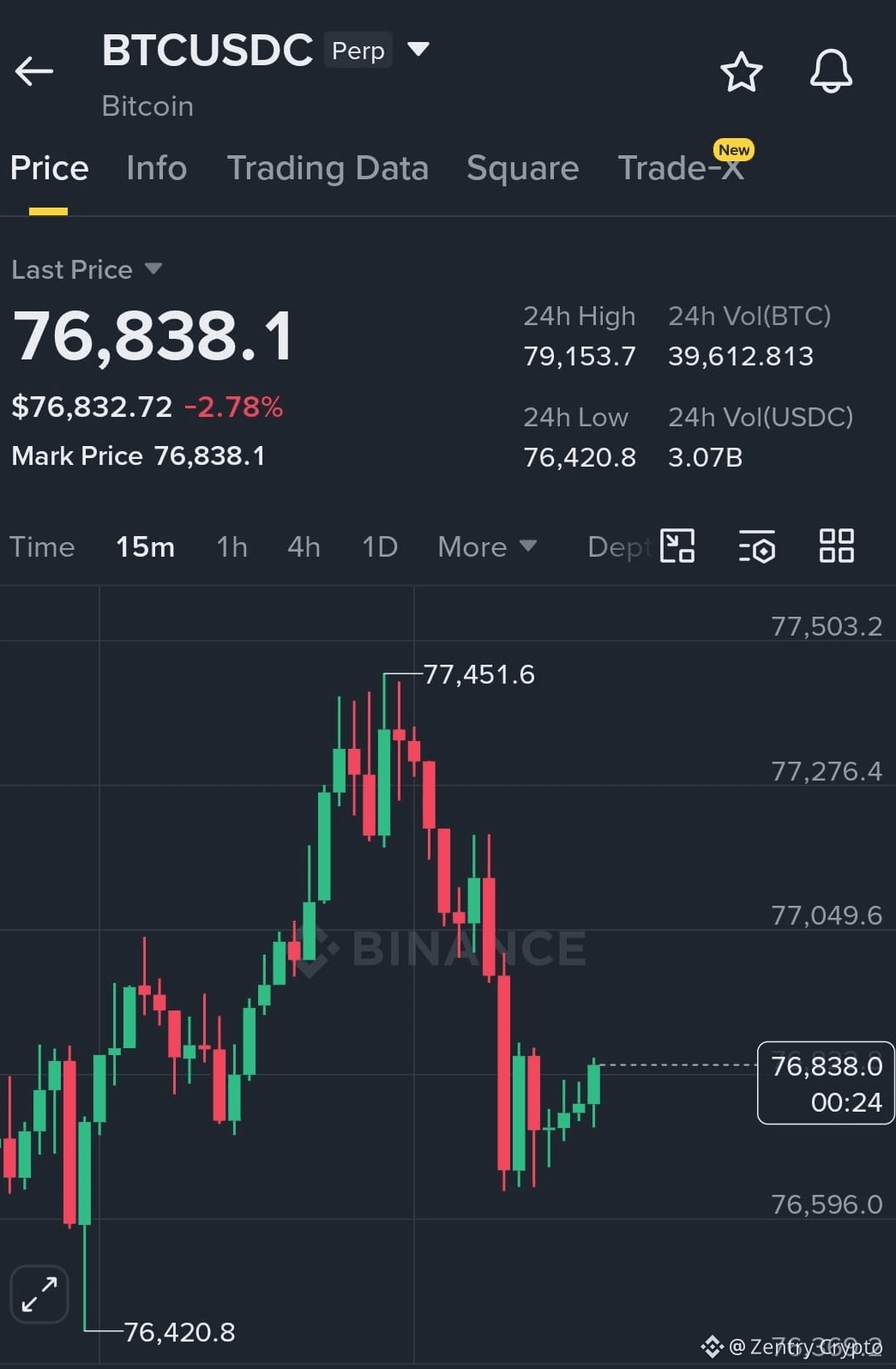896x1369 pixels.
Task: Switch chart to 4h interval
Action: [x=304, y=546]
